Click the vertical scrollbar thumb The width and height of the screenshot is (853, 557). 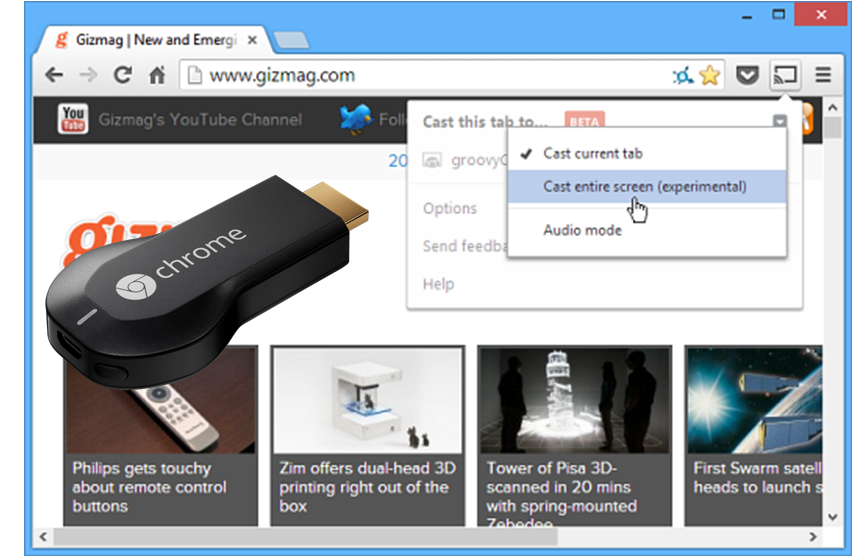pyautogui.click(x=833, y=128)
